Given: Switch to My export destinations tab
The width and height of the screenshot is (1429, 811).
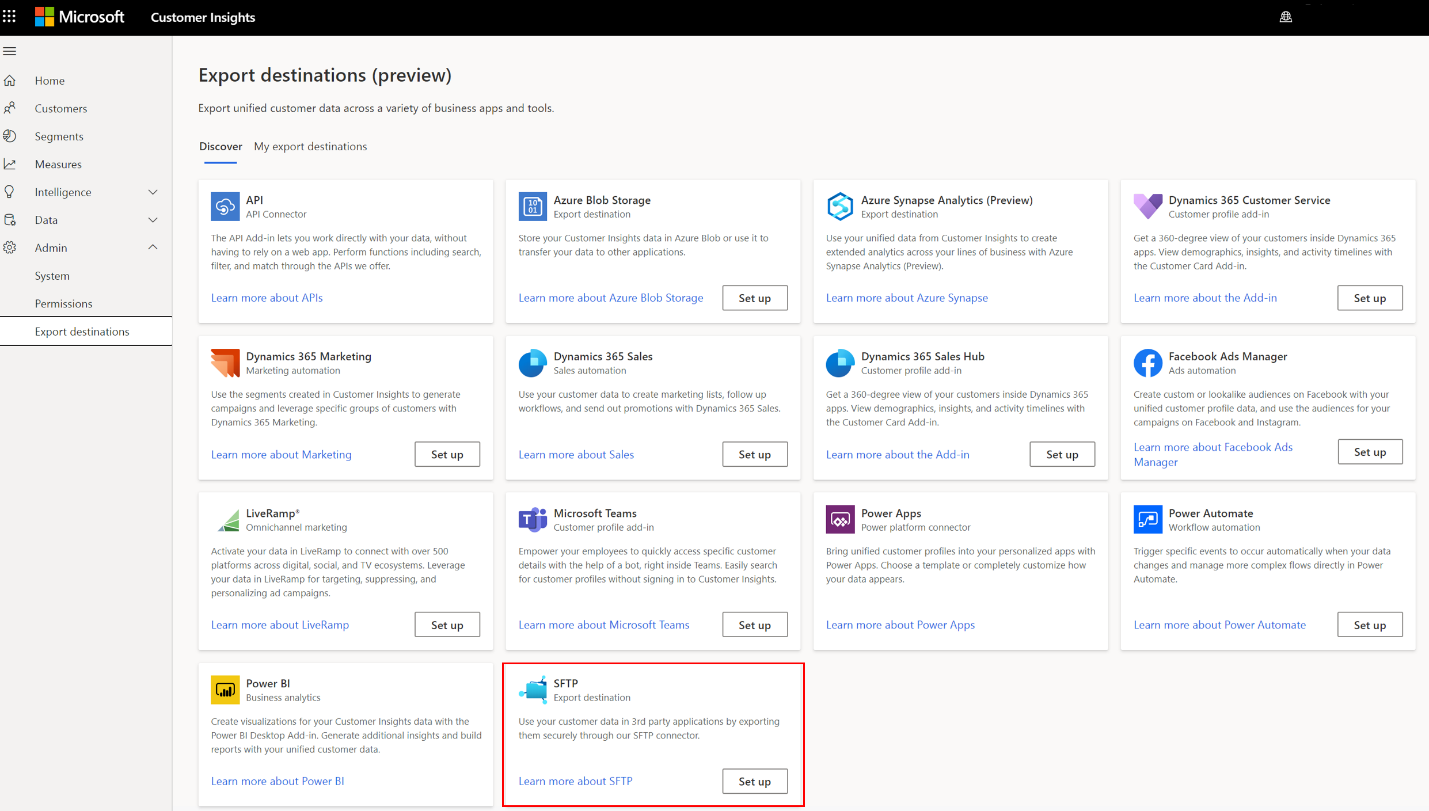Looking at the screenshot, I should click(x=310, y=146).
